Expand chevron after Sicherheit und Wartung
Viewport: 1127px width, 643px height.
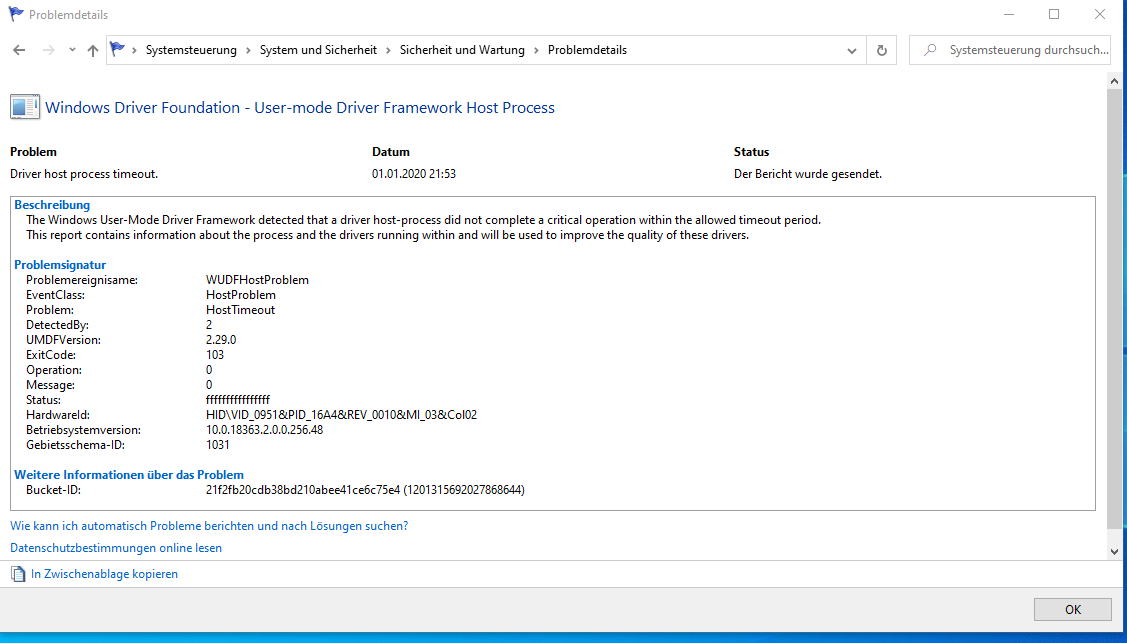536,50
